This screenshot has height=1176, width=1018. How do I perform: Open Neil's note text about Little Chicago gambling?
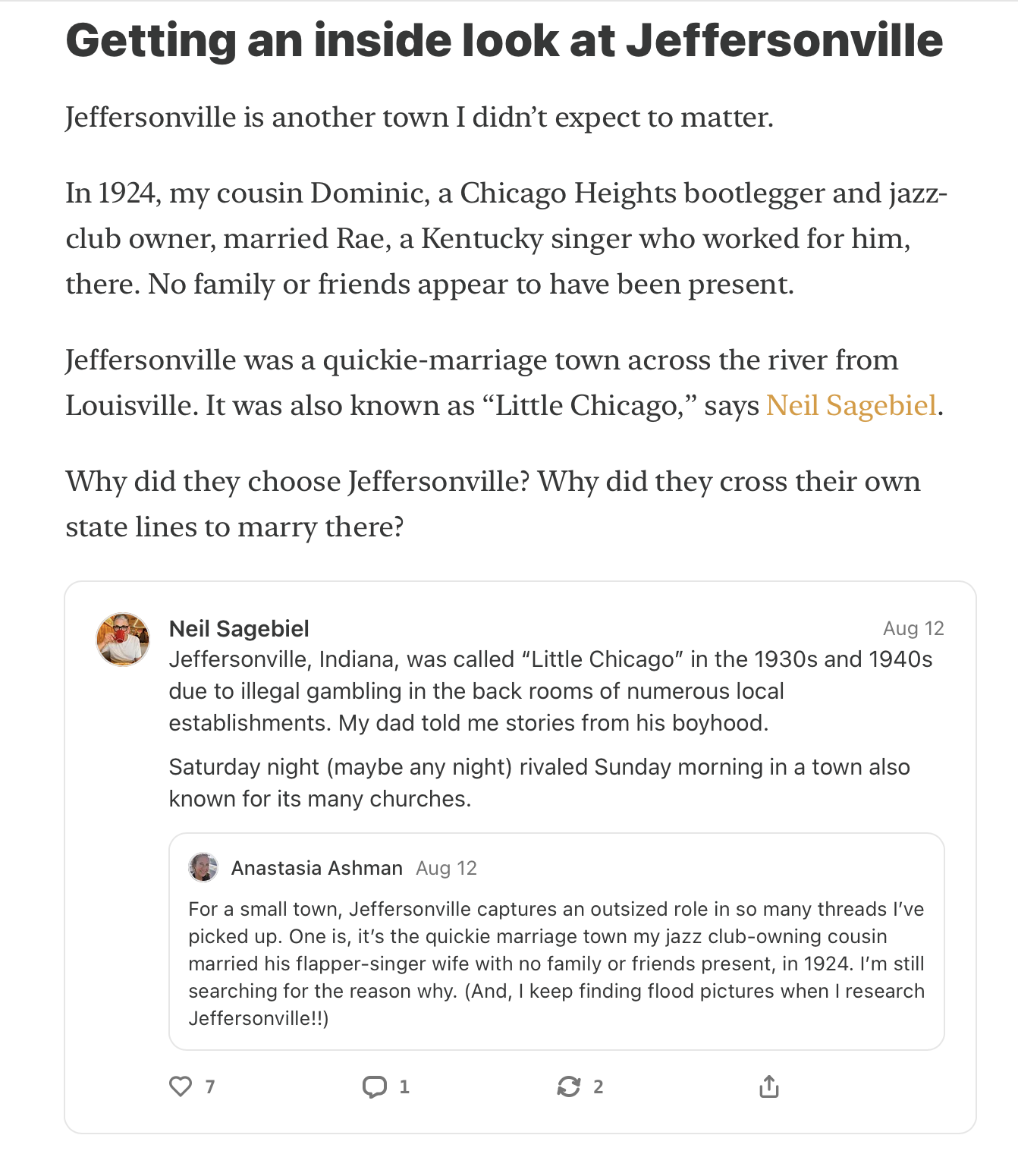click(551, 691)
